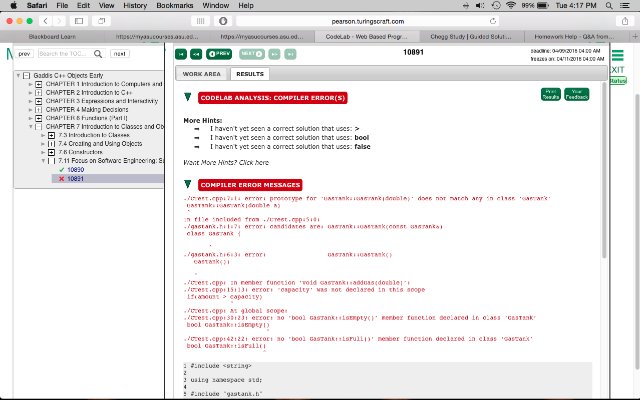The image size is (640, 400).
Task: Toggle Safari sidebar icon
Action: 79,21
